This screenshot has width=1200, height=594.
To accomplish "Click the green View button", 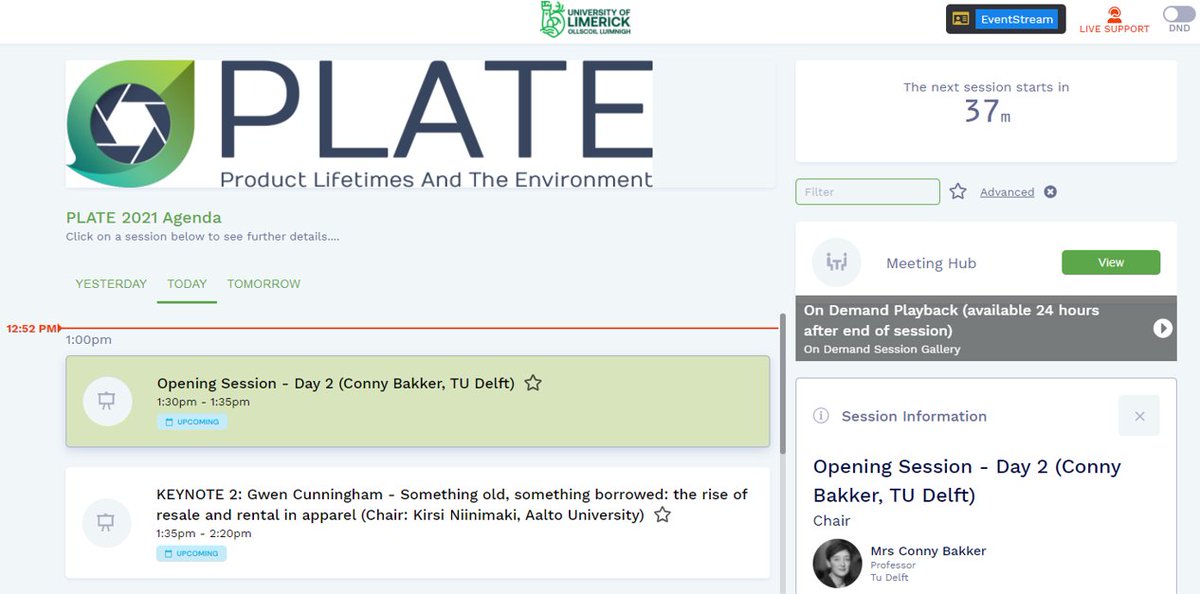I will (x=1111, y=263).
